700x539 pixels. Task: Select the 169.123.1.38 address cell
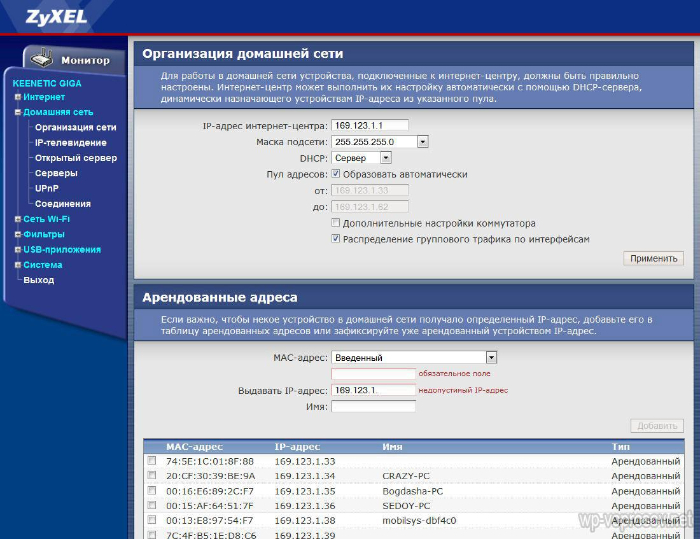tap(304, 521)
